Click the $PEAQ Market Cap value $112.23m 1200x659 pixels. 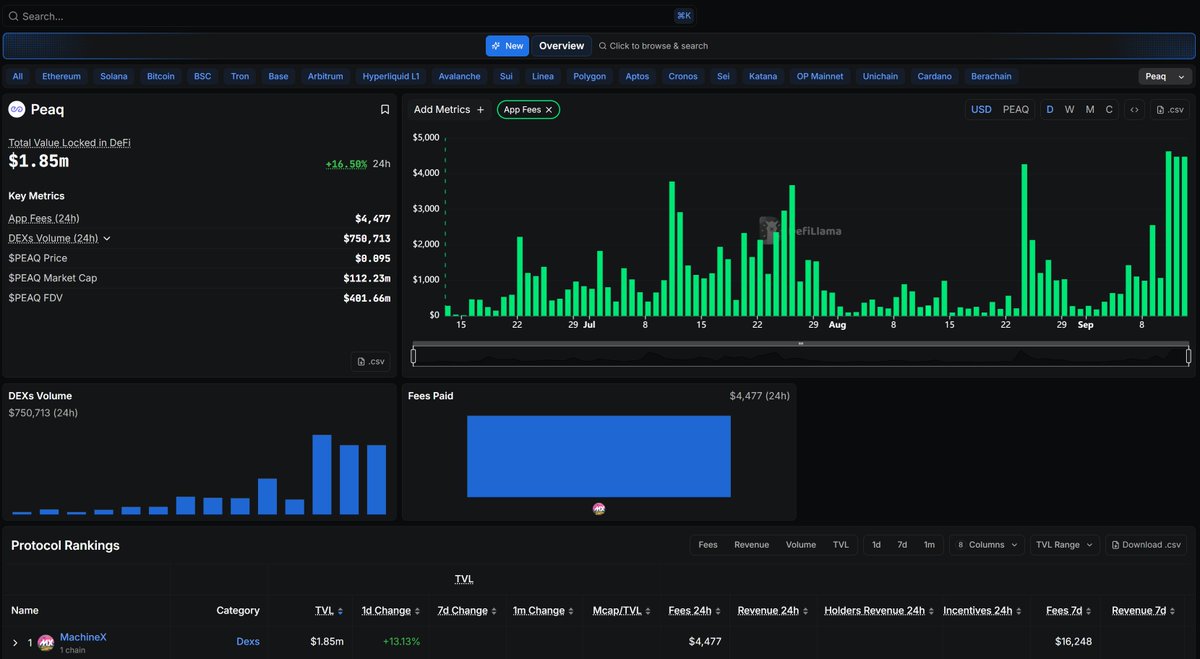tap(367, 278)
